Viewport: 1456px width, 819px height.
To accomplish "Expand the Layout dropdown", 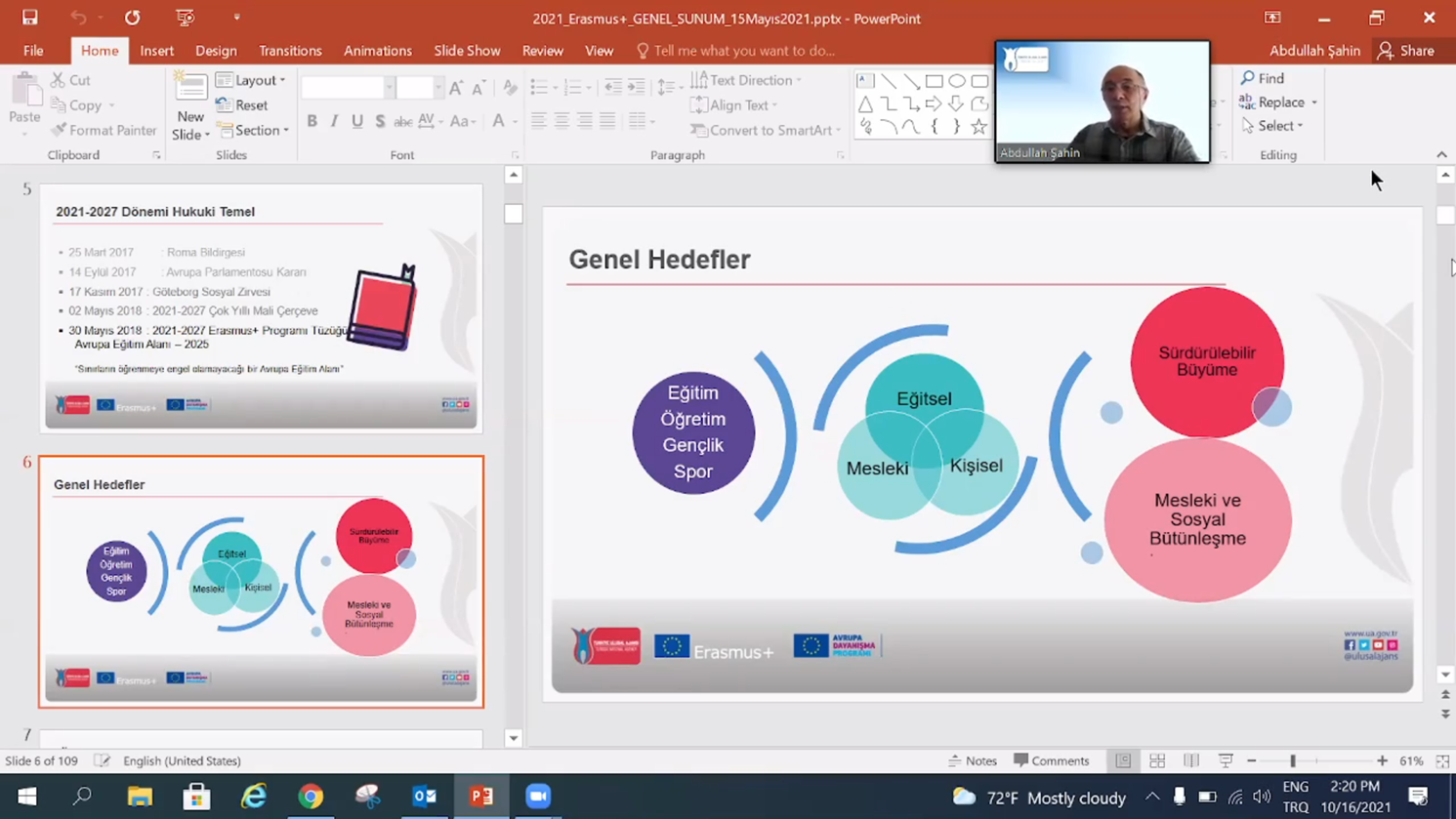I will pos(252,80).
